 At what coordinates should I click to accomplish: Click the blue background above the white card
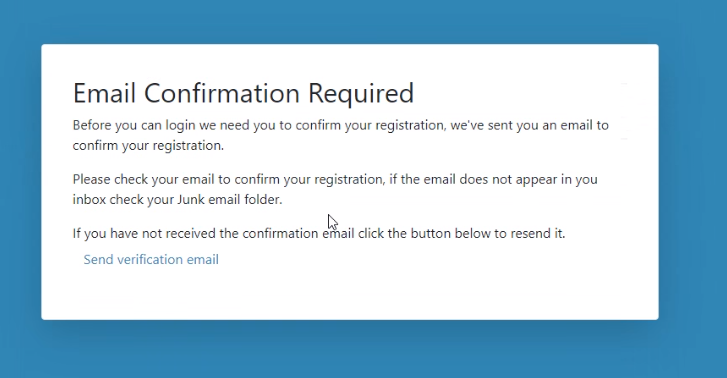pos(364,21)
